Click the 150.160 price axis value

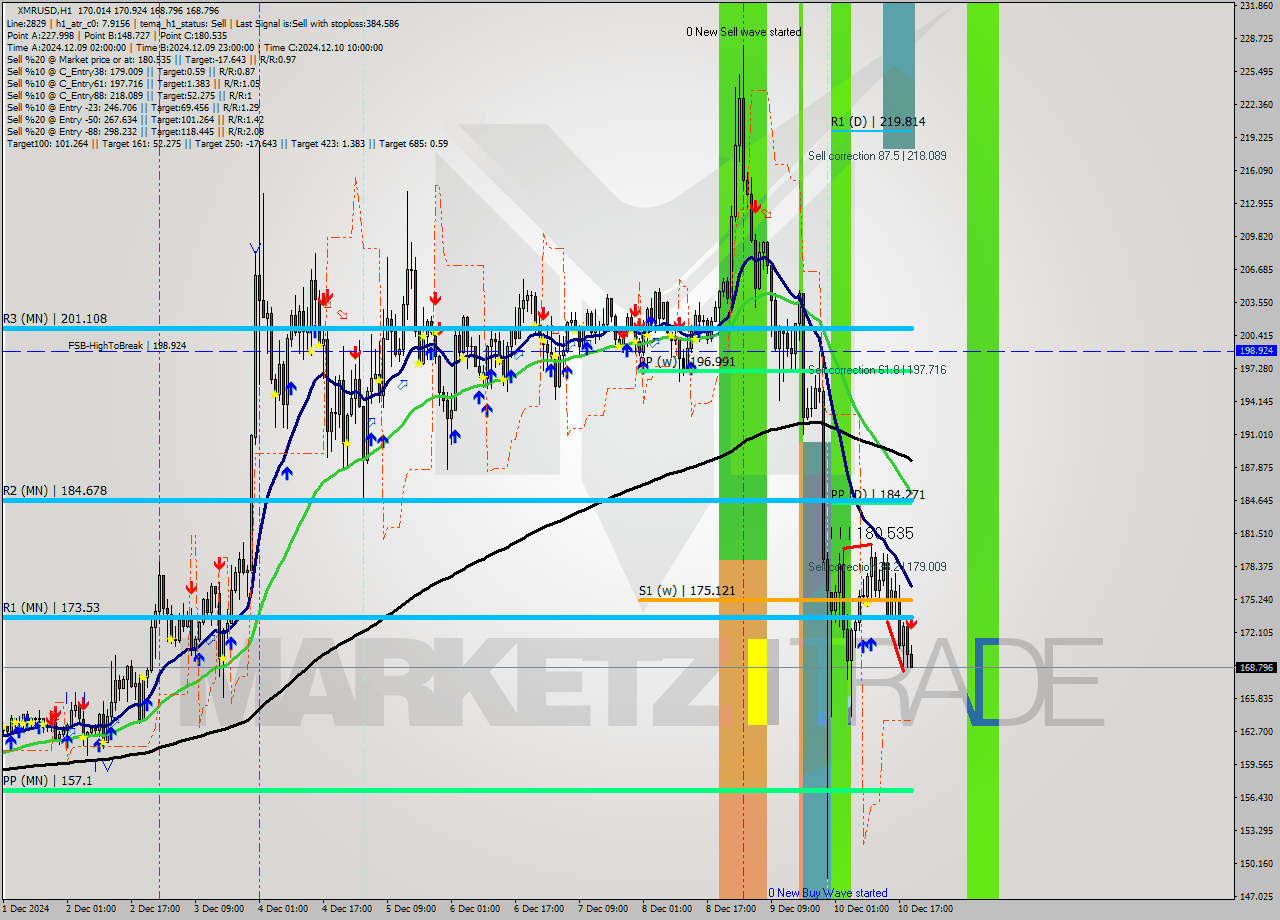click(1256, 864)
